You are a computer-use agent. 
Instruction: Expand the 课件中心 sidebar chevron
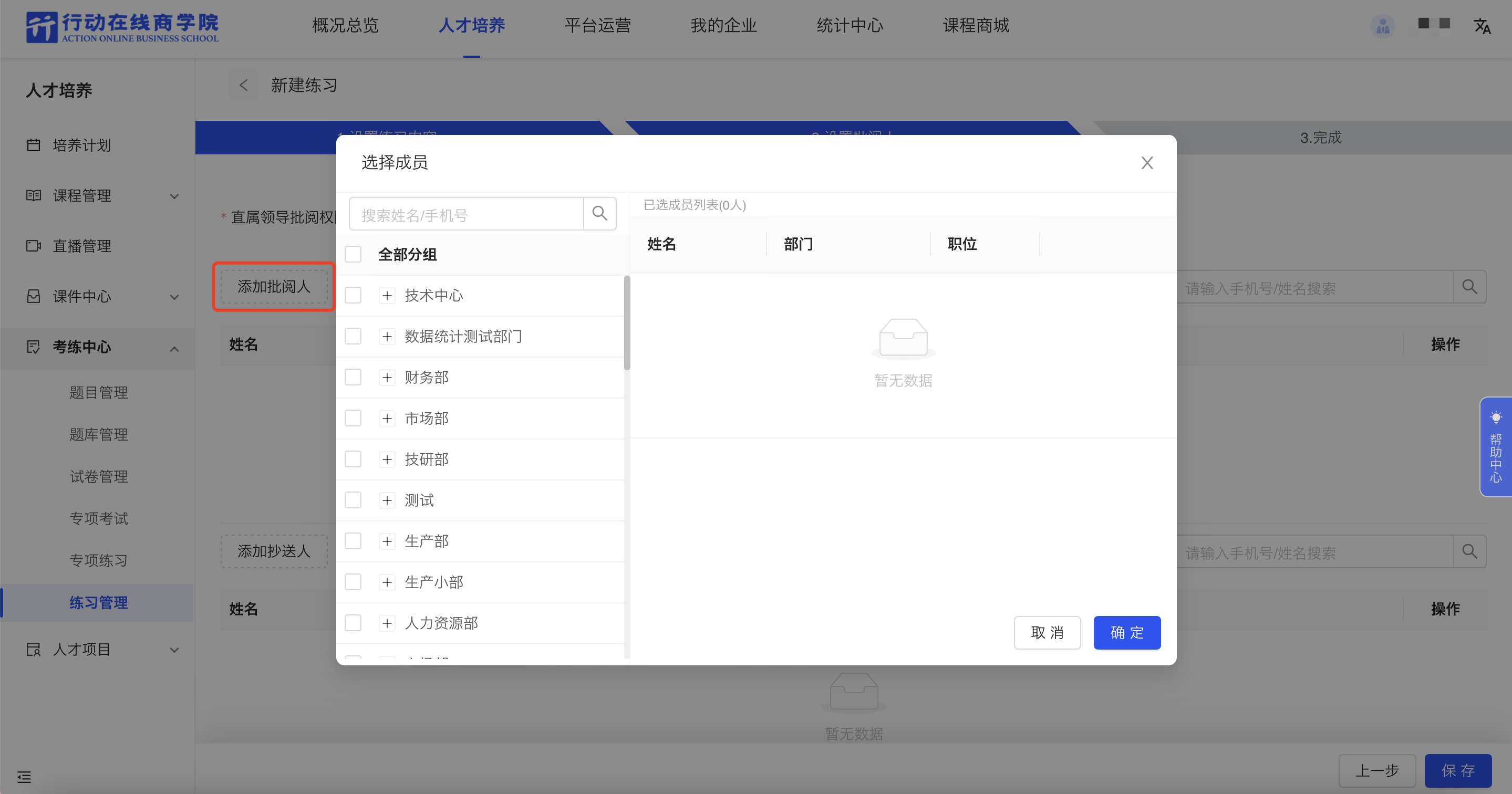[174, 297]
